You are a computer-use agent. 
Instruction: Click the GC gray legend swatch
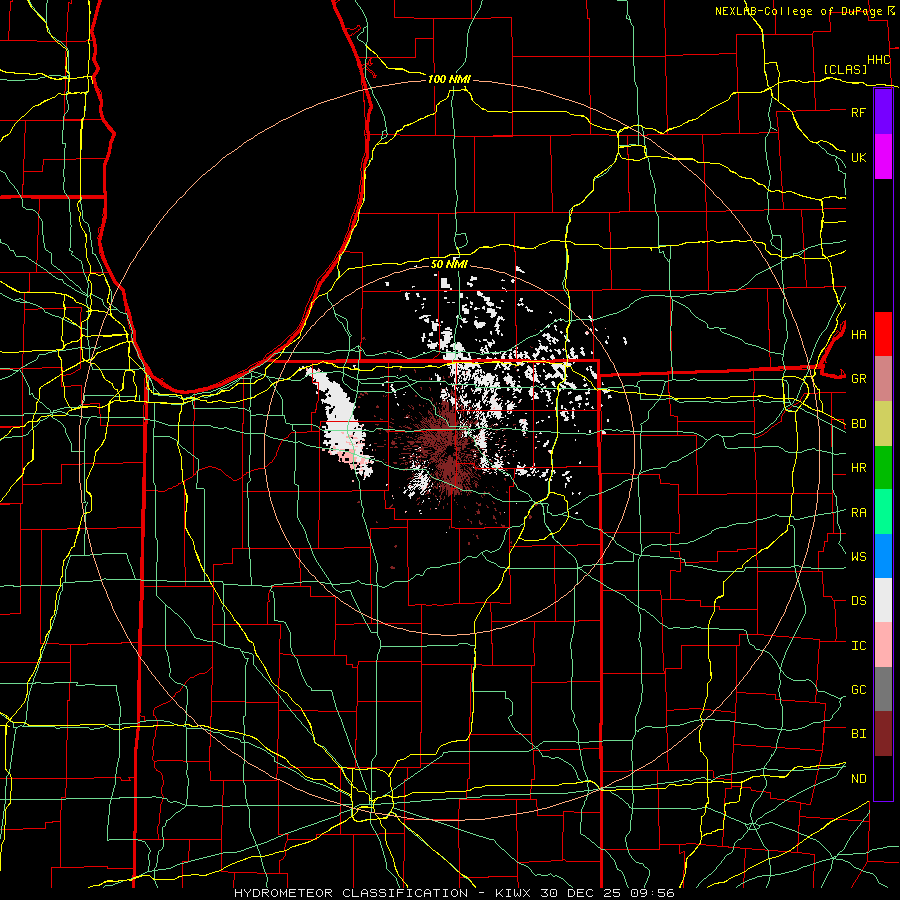point(883,689)
